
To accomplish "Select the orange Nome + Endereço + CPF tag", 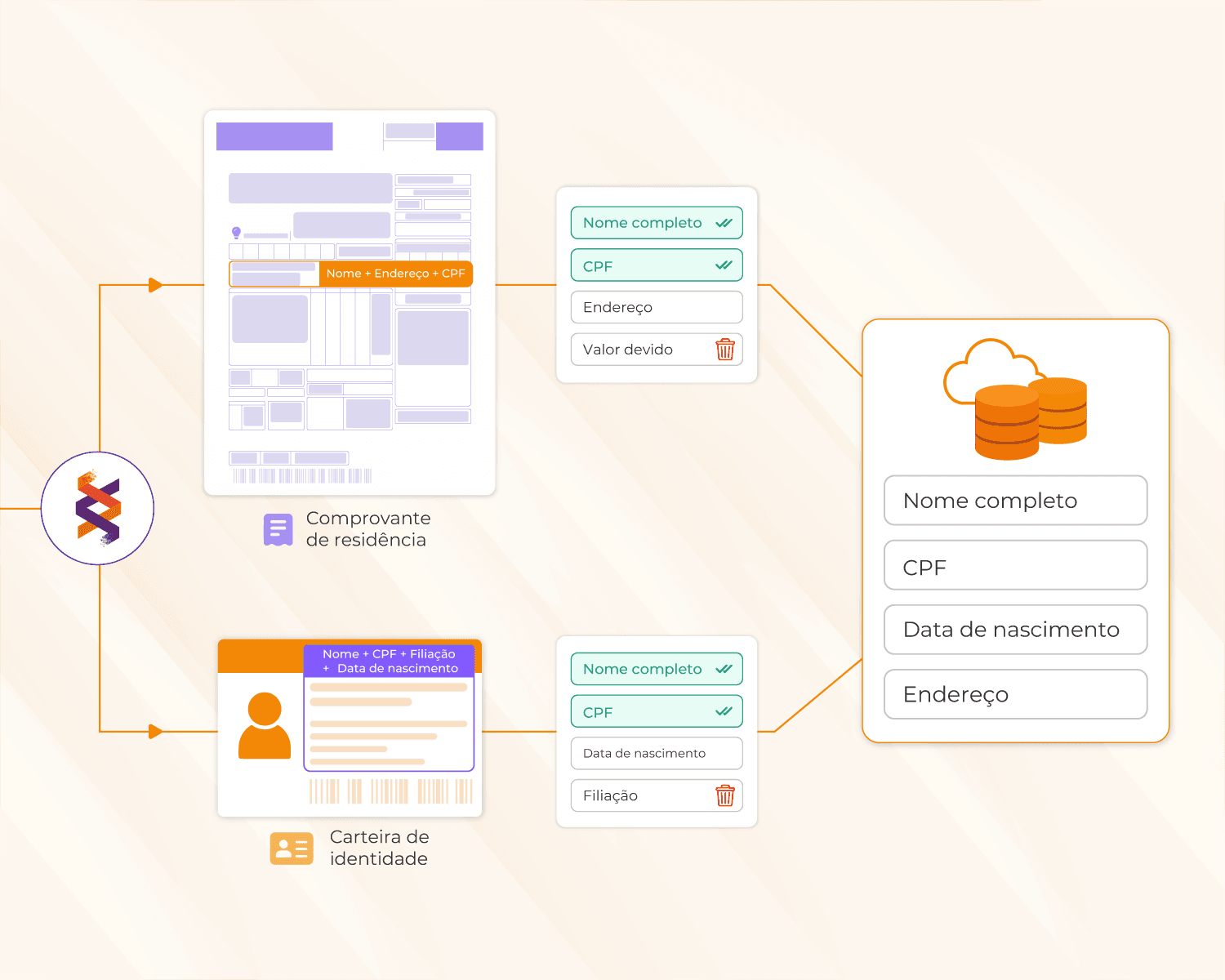I will [395, 274].
